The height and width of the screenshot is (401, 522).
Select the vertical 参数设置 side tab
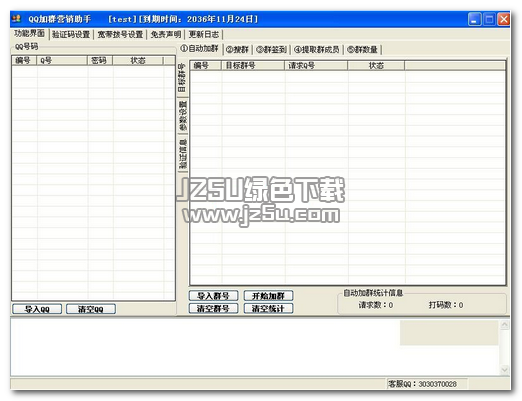(183, 116)
